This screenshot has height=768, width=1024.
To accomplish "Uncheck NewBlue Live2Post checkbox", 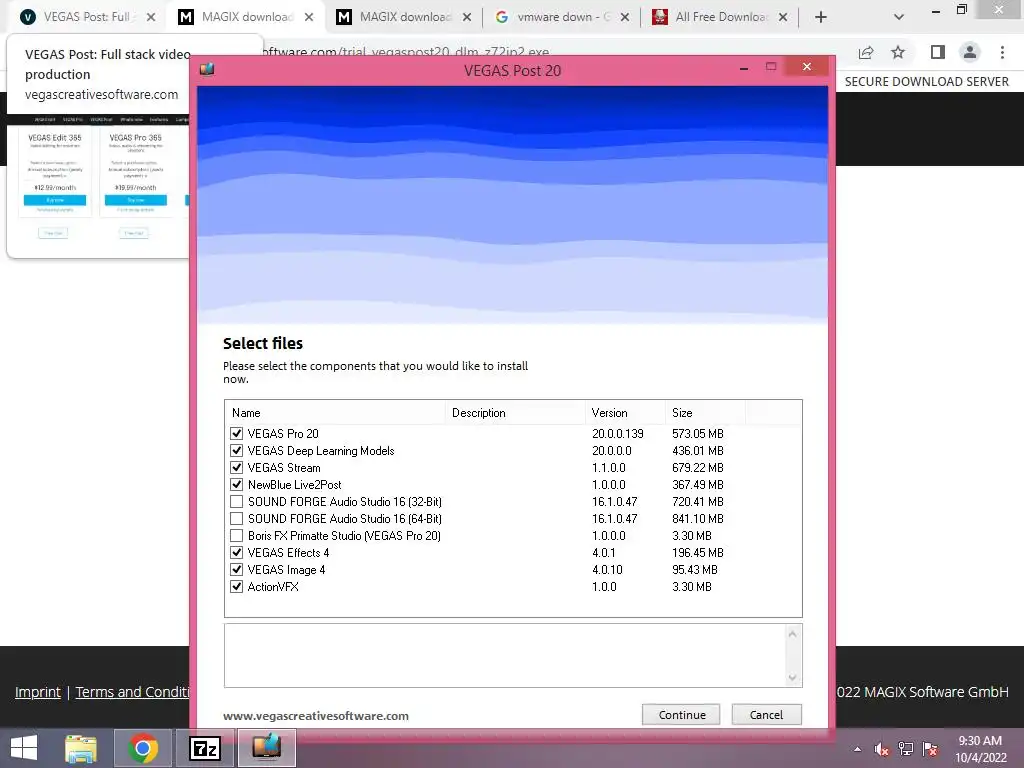I will 236,485.
